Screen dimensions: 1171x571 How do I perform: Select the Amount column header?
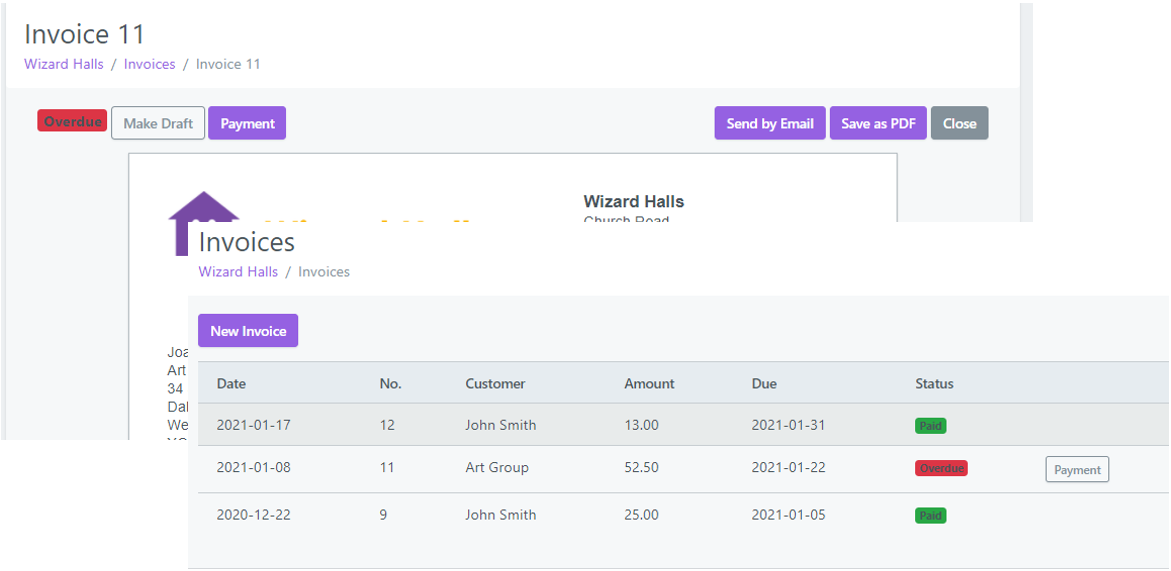(x=649, y=384)
